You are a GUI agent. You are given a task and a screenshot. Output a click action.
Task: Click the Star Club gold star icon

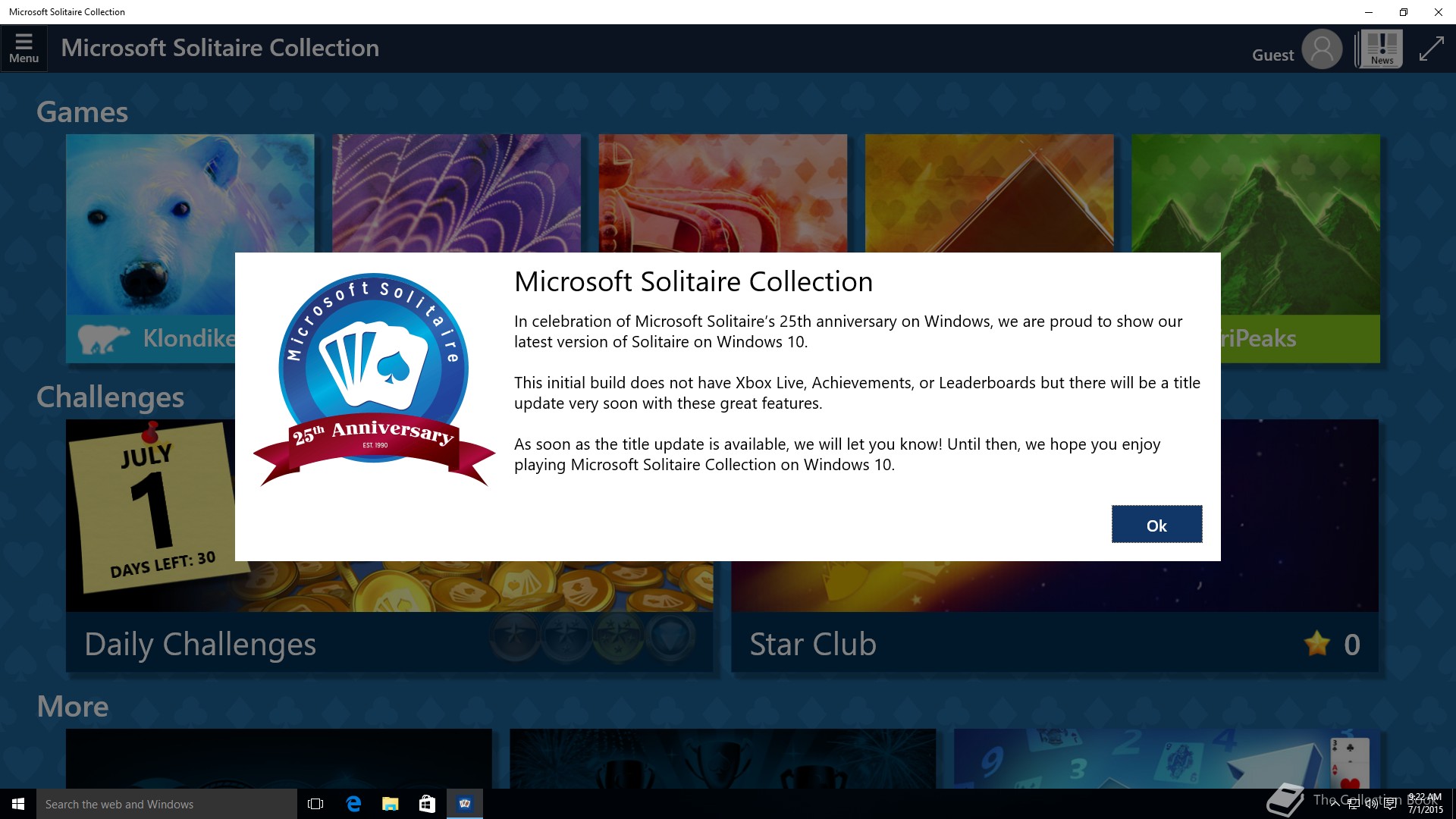pyautogui.click(x=1316, y=644)
